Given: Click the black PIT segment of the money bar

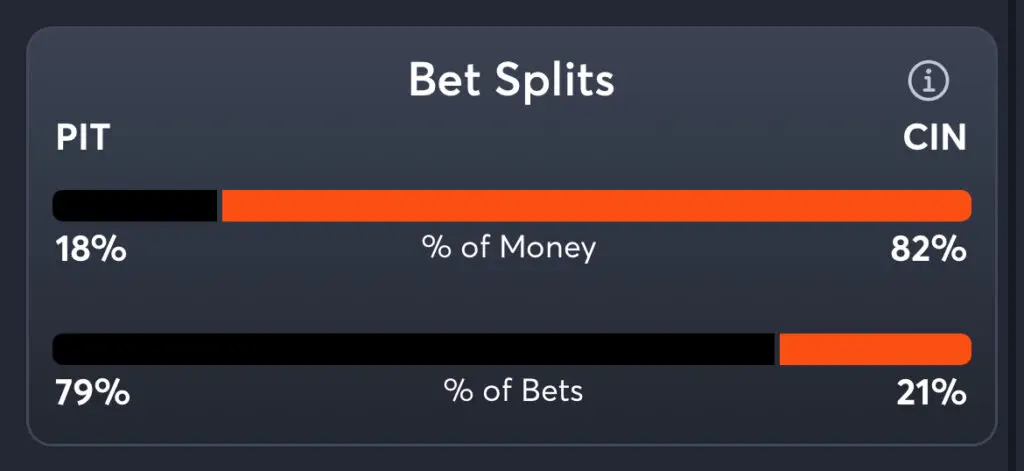Looking at the screenshot, I should (135, 206).
